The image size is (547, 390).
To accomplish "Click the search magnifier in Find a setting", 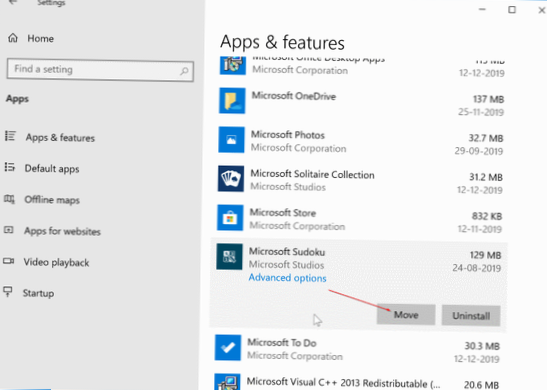I will 184,71.
